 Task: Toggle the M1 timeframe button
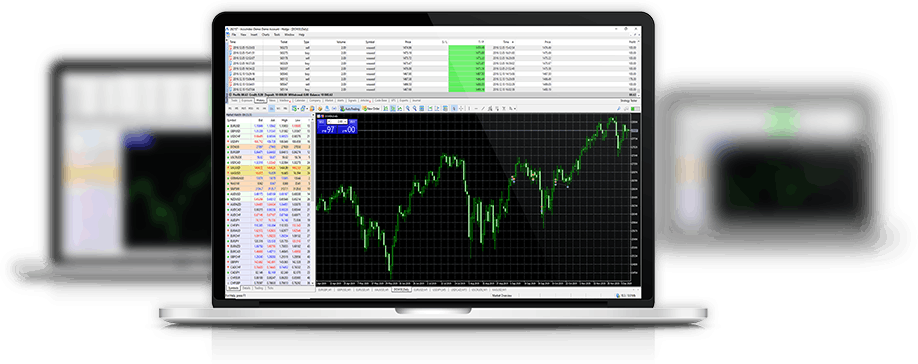coord(230,108)
